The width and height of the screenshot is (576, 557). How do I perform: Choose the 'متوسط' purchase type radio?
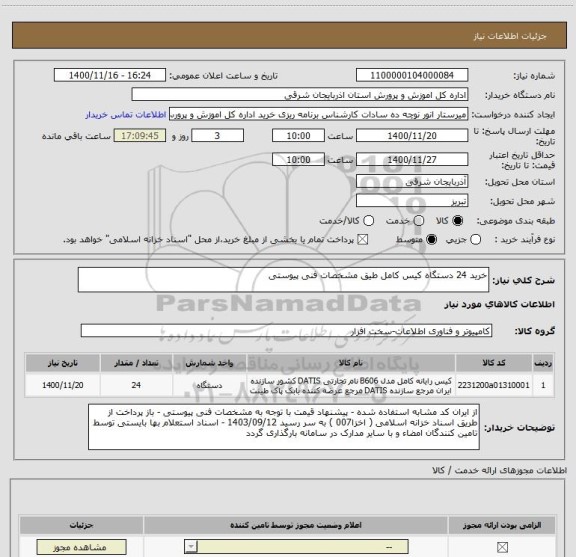[431, 240]
